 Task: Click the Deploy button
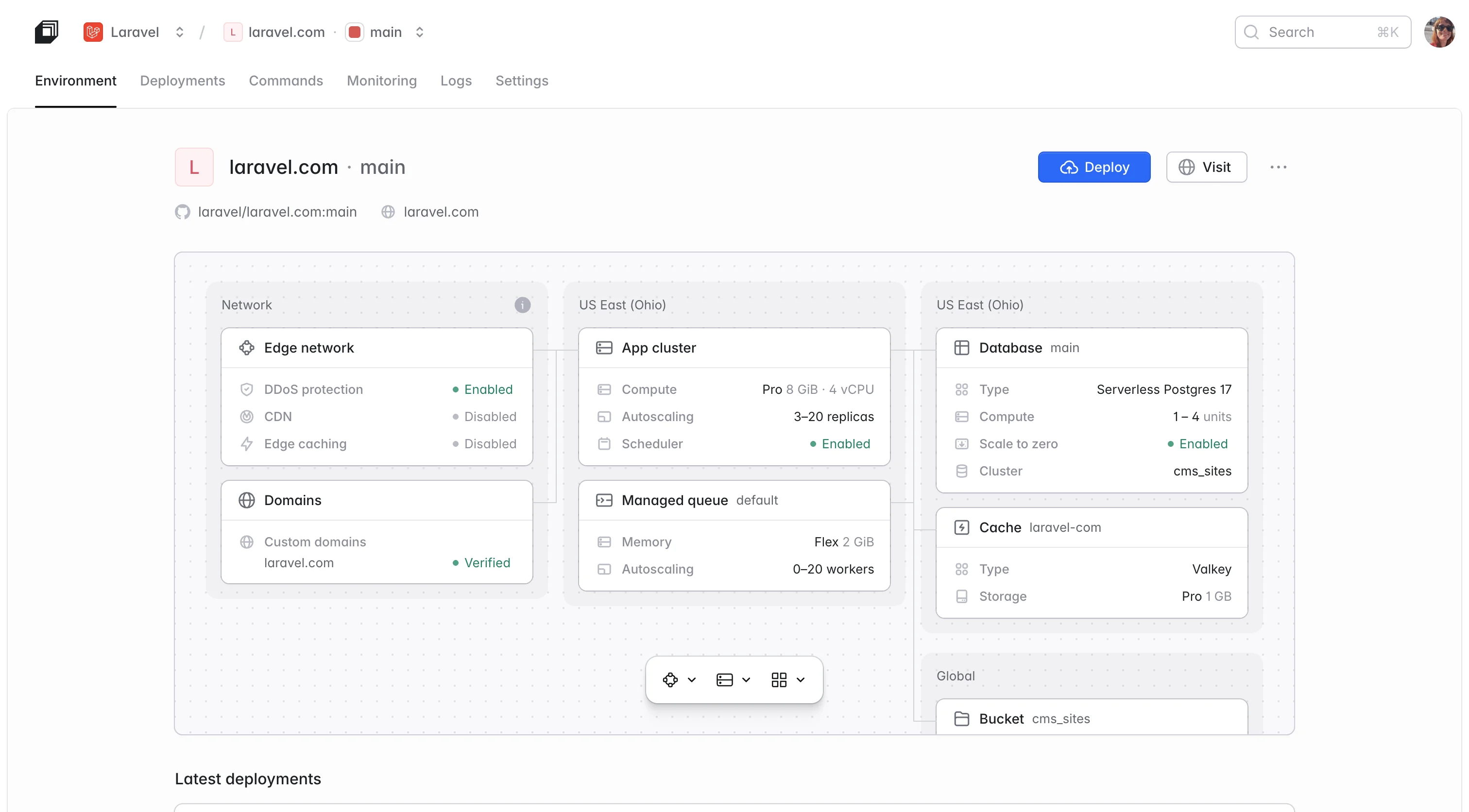click(1094, 167)
